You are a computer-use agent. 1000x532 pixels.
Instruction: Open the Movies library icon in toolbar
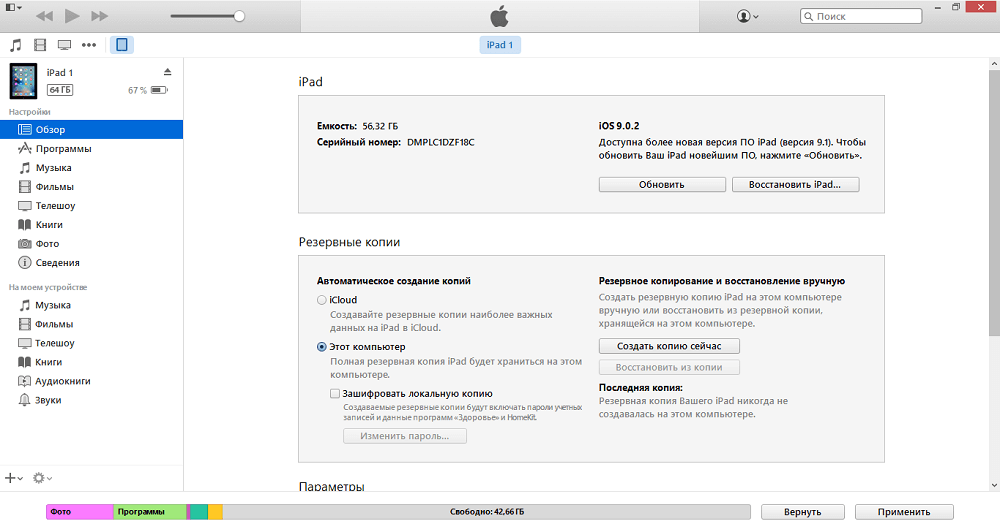[x=40, y=45]
